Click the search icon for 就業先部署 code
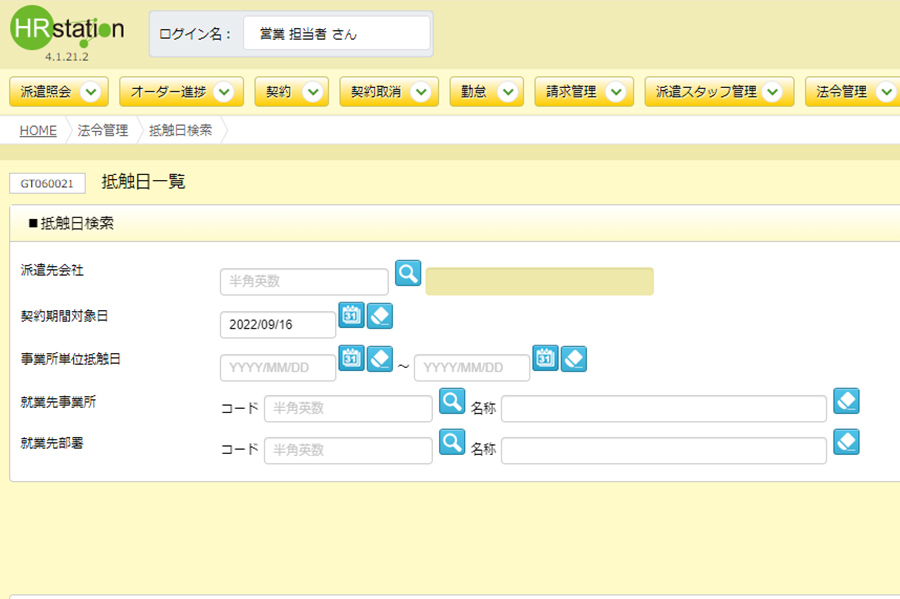900x599 pixels. point(452,442)
